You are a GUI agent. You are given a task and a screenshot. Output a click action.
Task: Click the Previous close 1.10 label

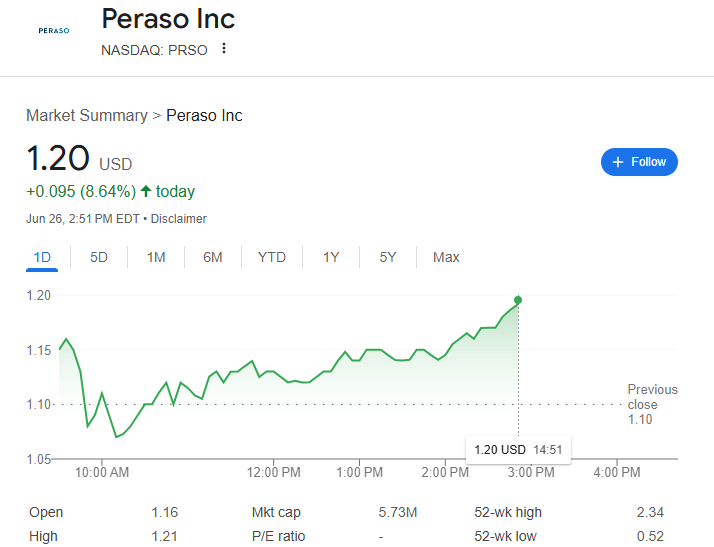coord(652,404)
